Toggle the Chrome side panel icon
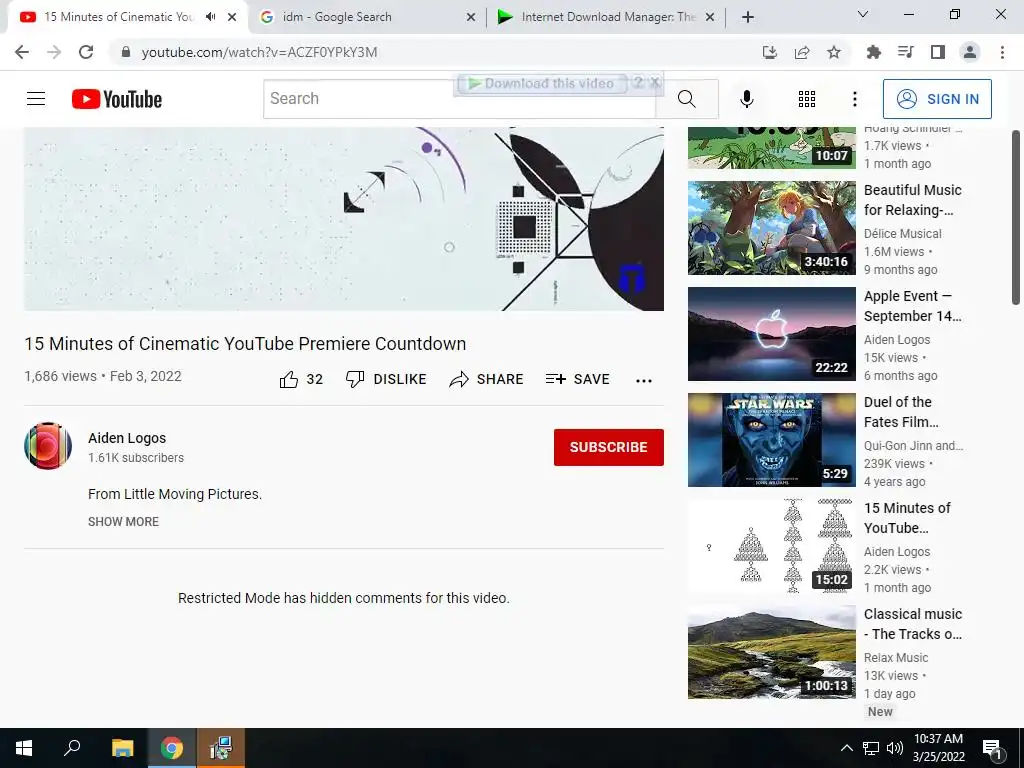 point(938,52)
